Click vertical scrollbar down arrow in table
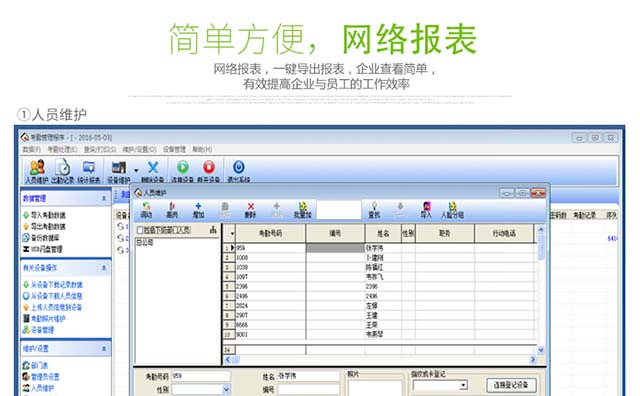 (x=541, y=350)
